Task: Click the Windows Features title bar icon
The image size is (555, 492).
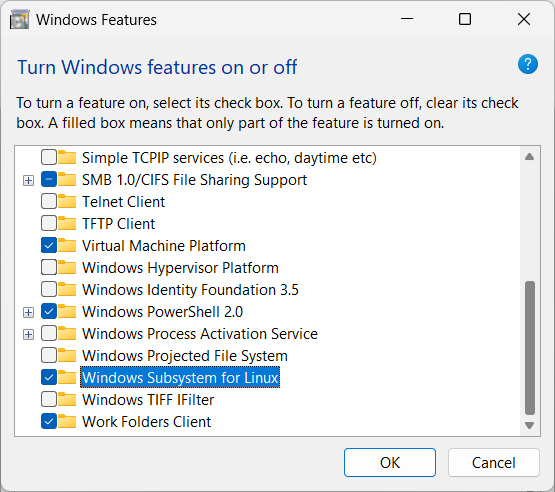Action: [x=19, y=20]
